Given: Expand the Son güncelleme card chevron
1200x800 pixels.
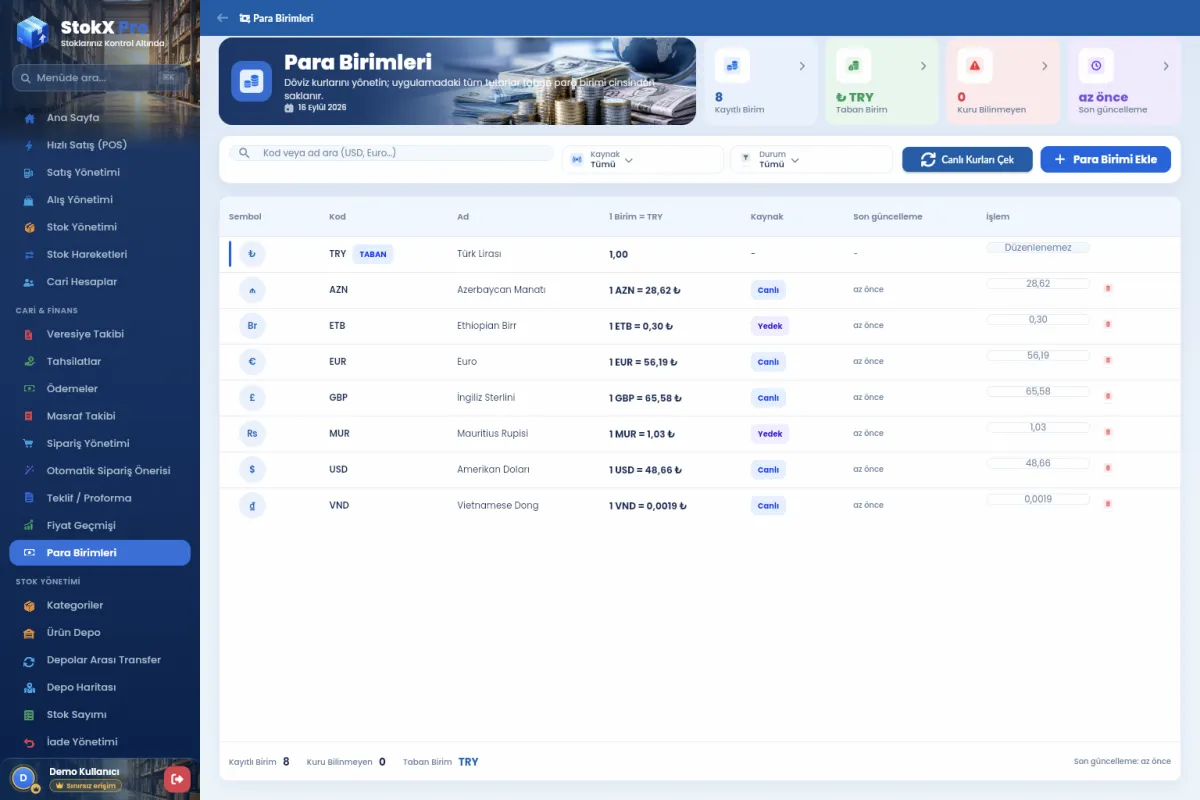Looking at the screenshot, I should [1166, 66].
